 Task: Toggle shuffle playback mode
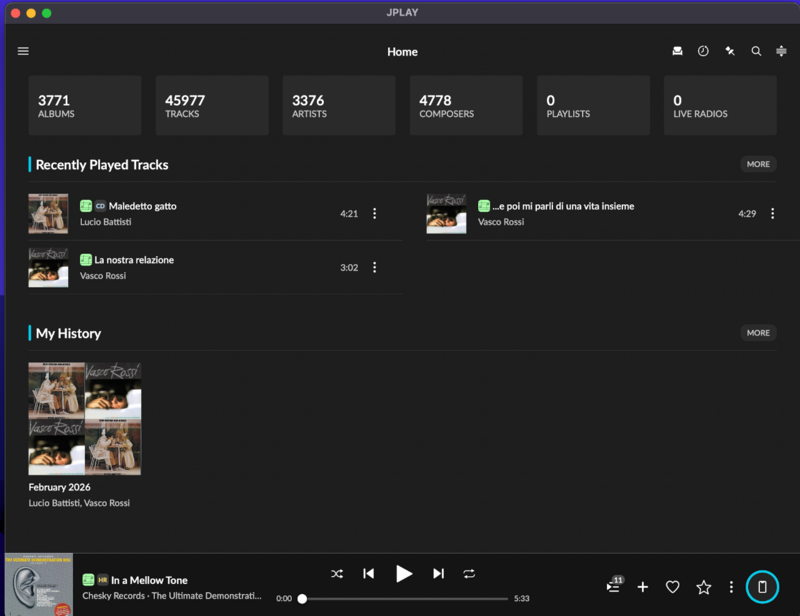[337, 573]
